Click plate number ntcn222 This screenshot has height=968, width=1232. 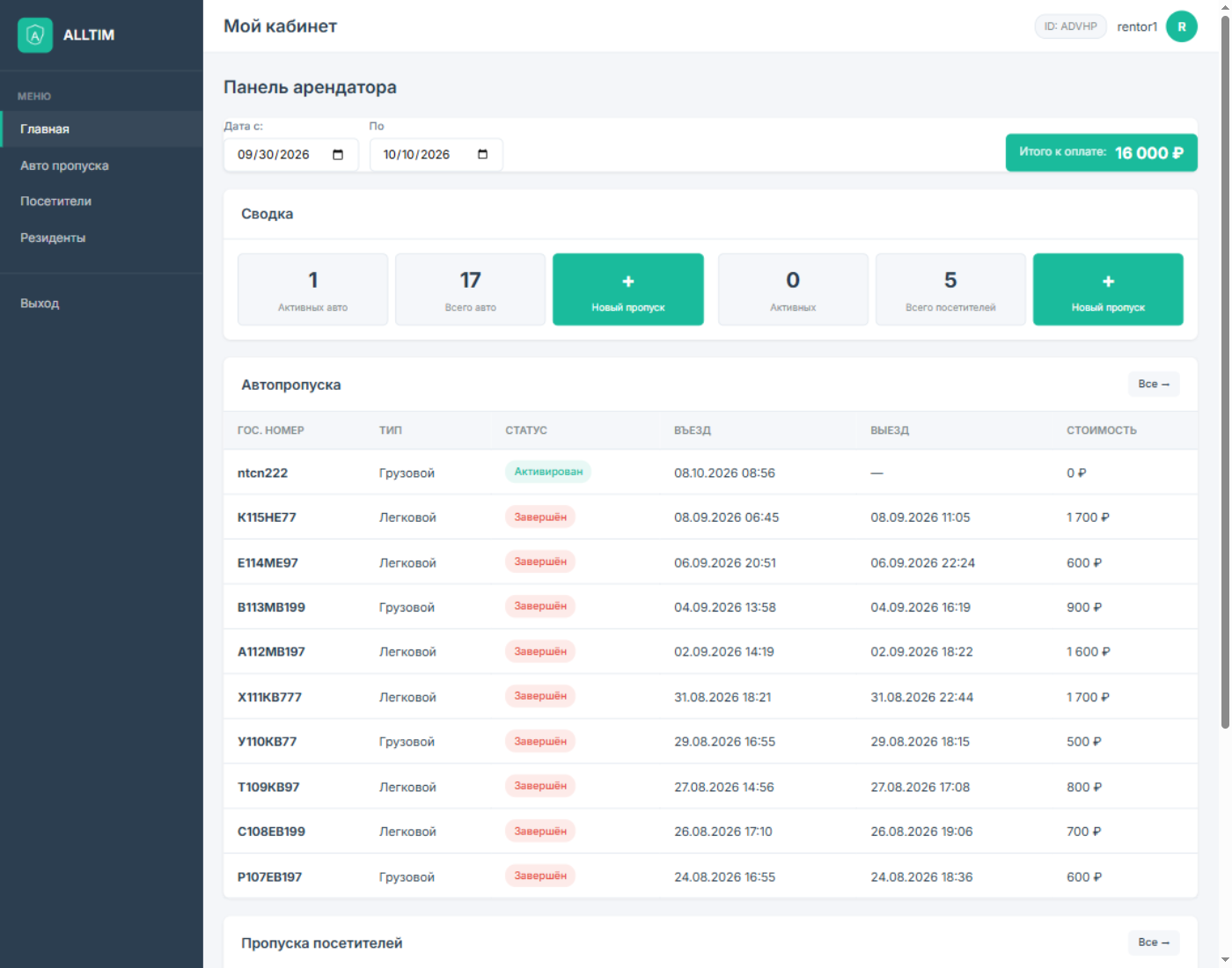[262, 473]
